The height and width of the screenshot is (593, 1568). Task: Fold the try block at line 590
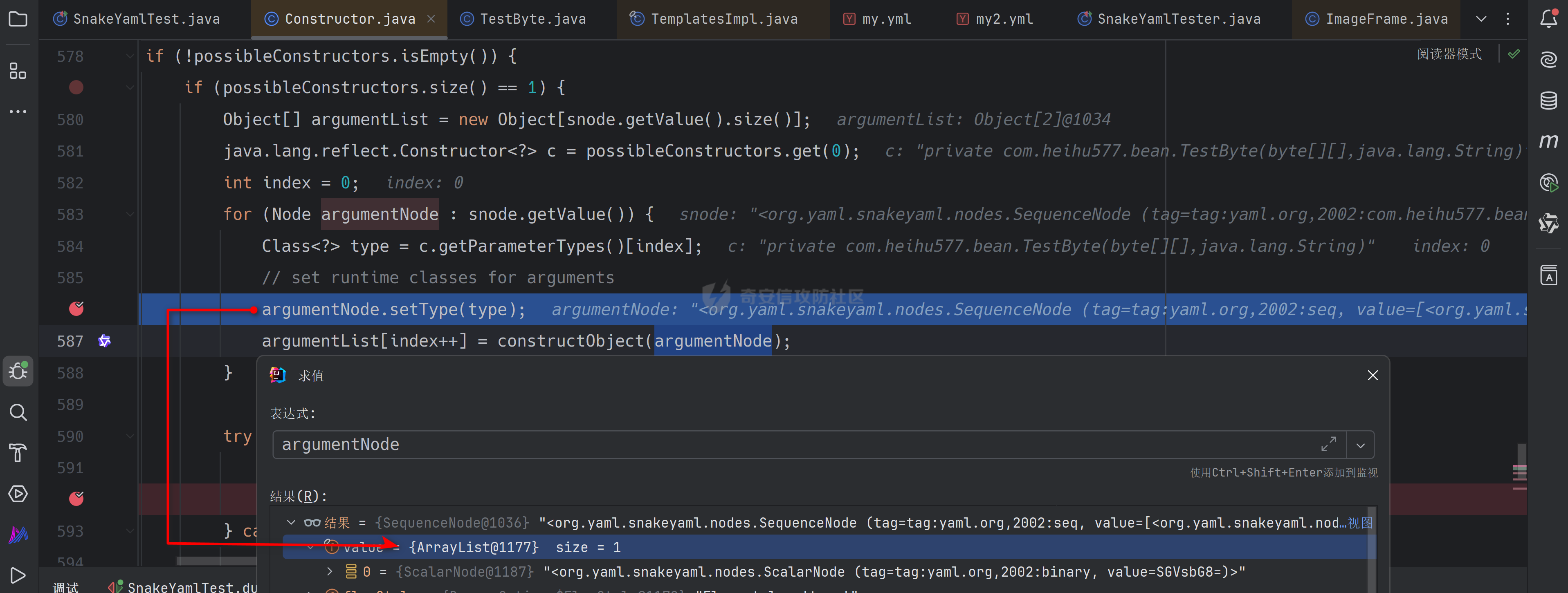click(x=130, y=436)
